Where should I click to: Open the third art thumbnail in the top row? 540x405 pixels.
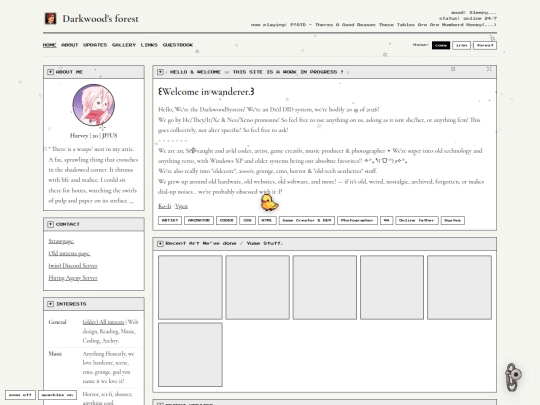(x=325, y=287)
